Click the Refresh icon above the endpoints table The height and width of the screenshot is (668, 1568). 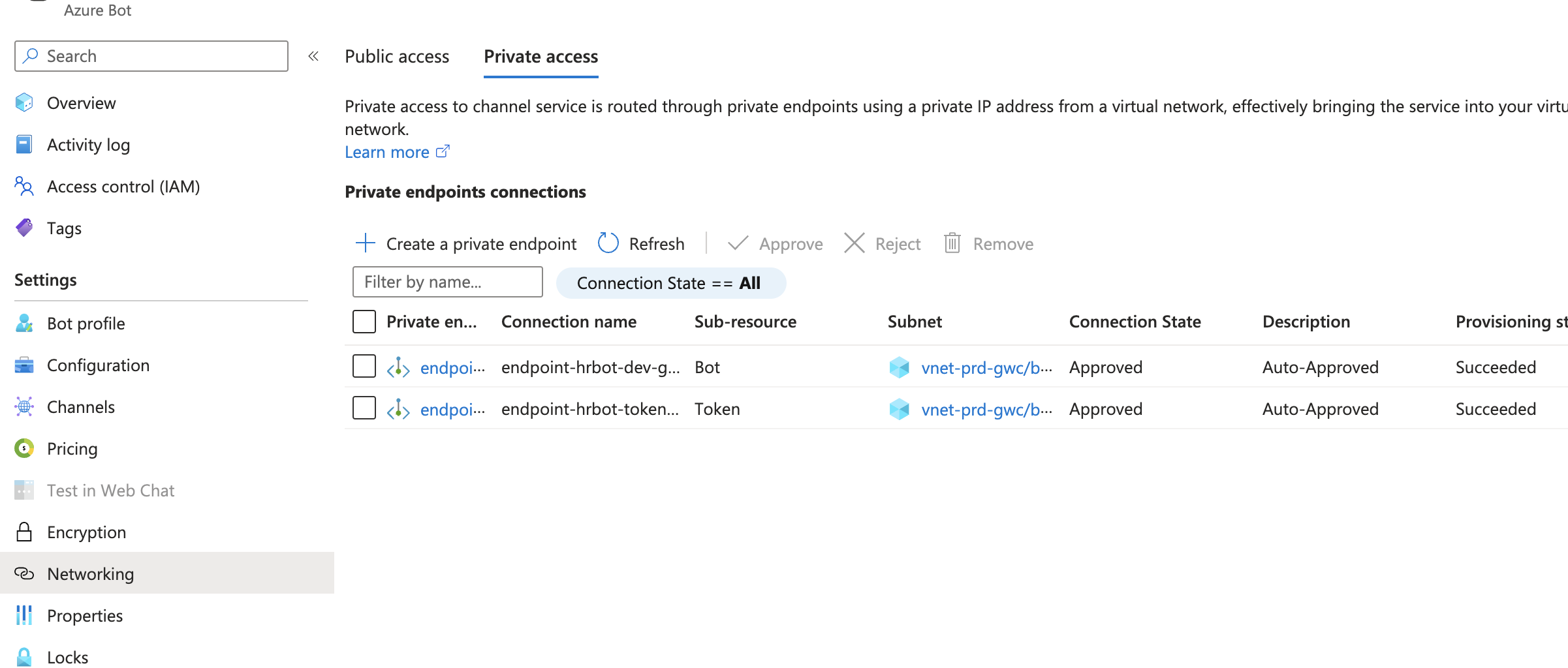[608, 243]
